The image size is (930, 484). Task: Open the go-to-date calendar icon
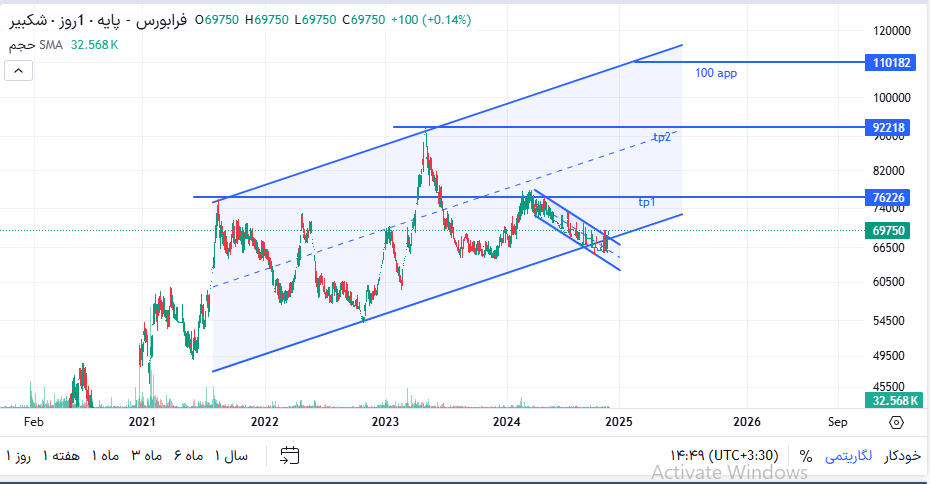[x=289, y=456]
